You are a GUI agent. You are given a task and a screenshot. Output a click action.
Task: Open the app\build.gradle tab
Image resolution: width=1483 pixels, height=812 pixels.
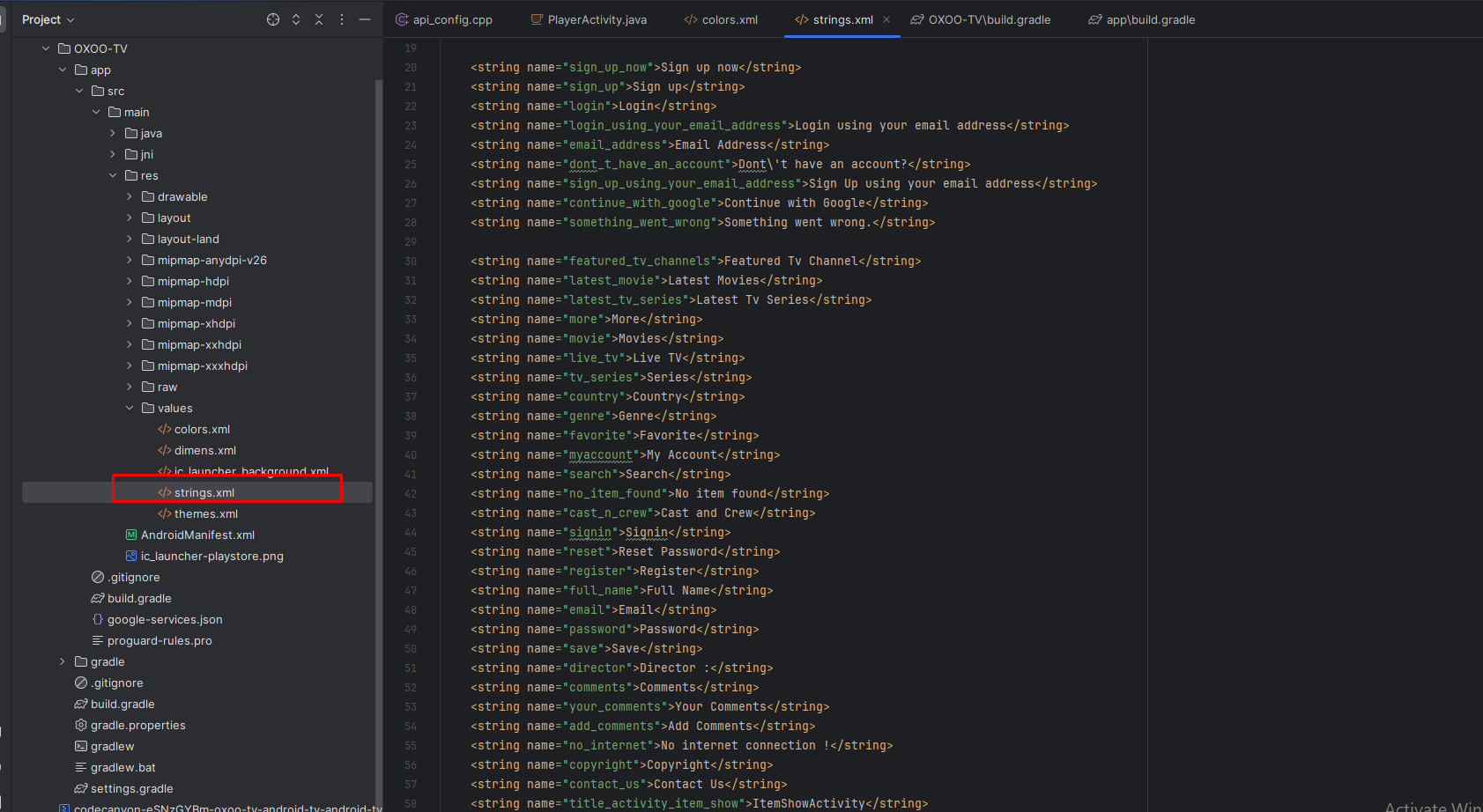tap(1142, 19)
